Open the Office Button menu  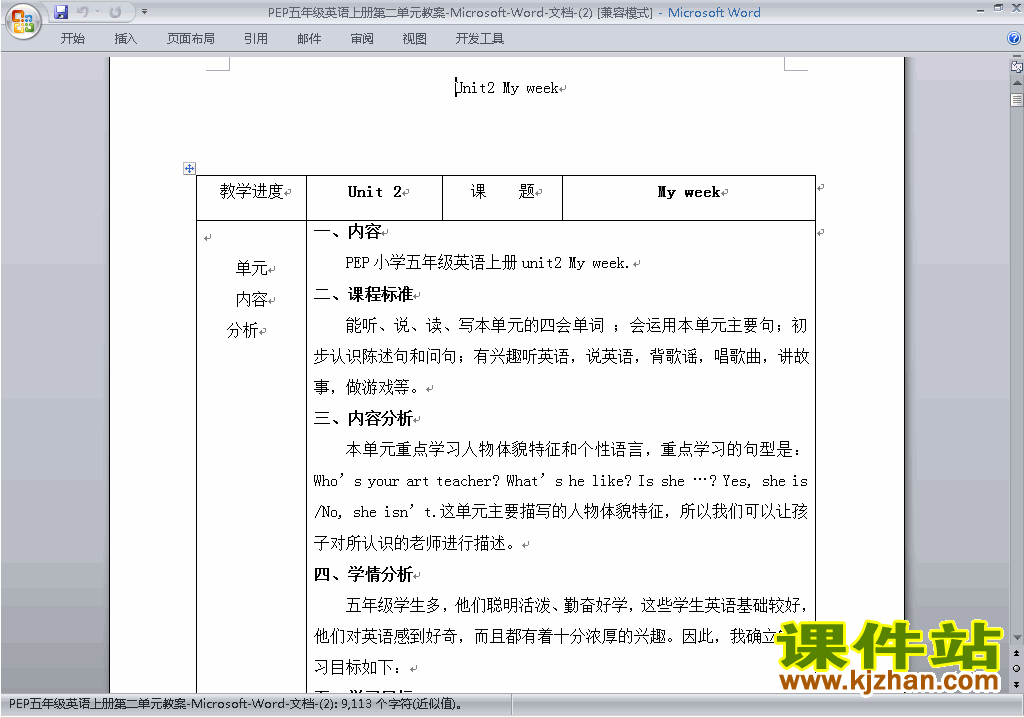[x=23, y=22]
